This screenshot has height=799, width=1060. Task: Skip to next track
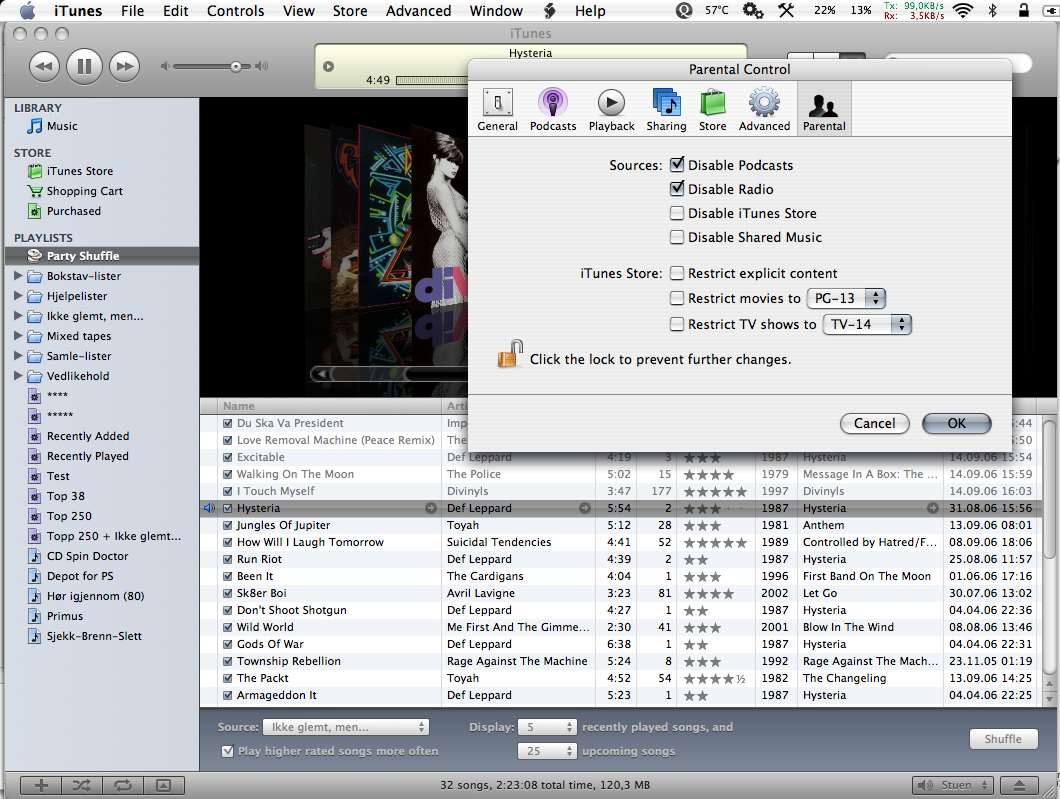pyautogui.click(x=124, y=66)
